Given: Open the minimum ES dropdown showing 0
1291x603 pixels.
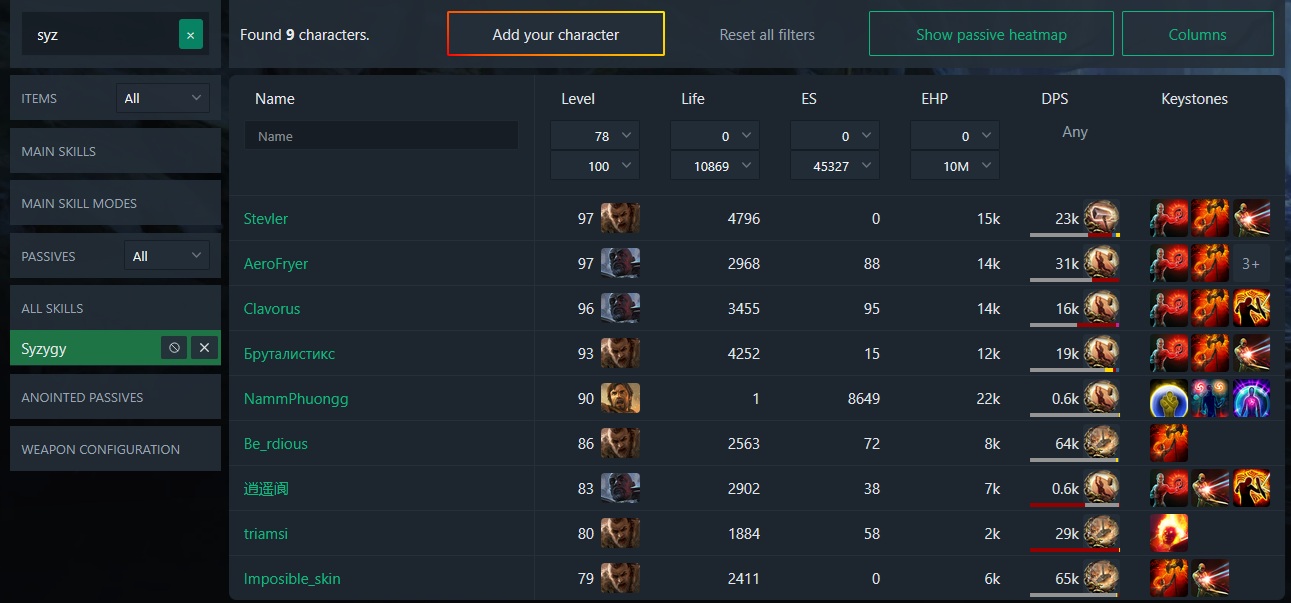Looking at the screenshot, I should coord(835,136).
